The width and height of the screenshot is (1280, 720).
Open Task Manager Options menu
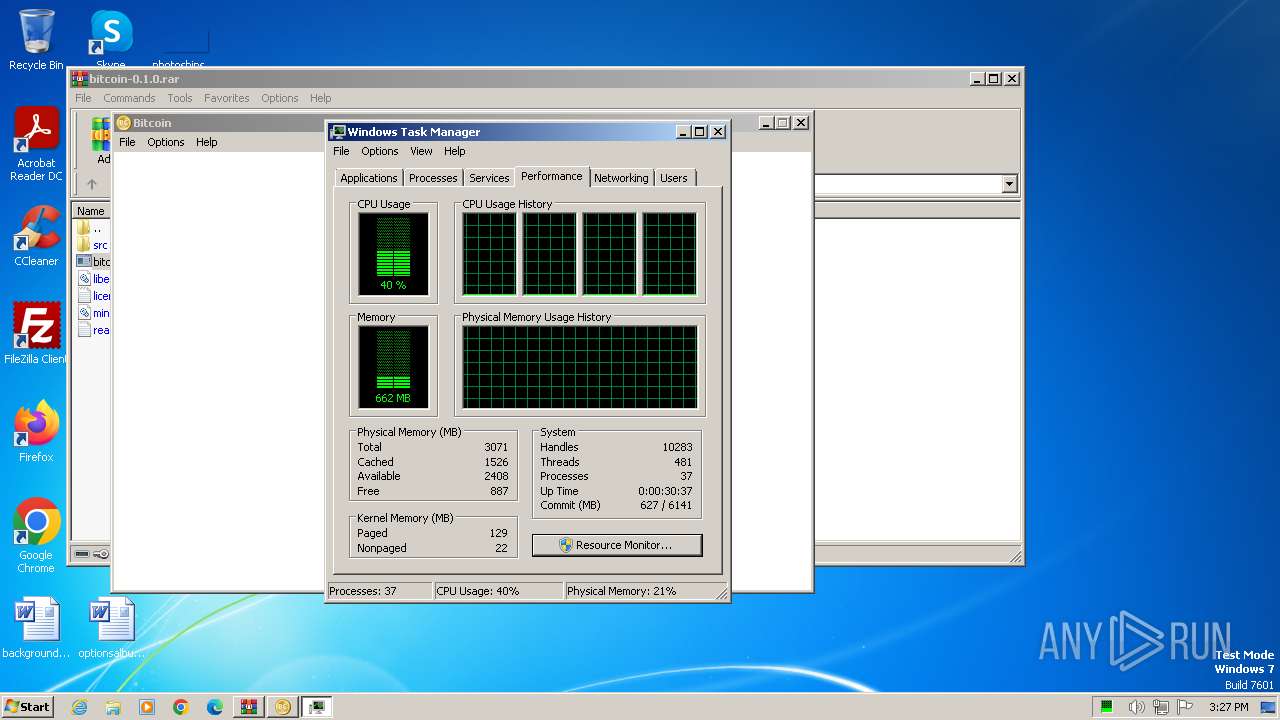click(x=380, y=151)
